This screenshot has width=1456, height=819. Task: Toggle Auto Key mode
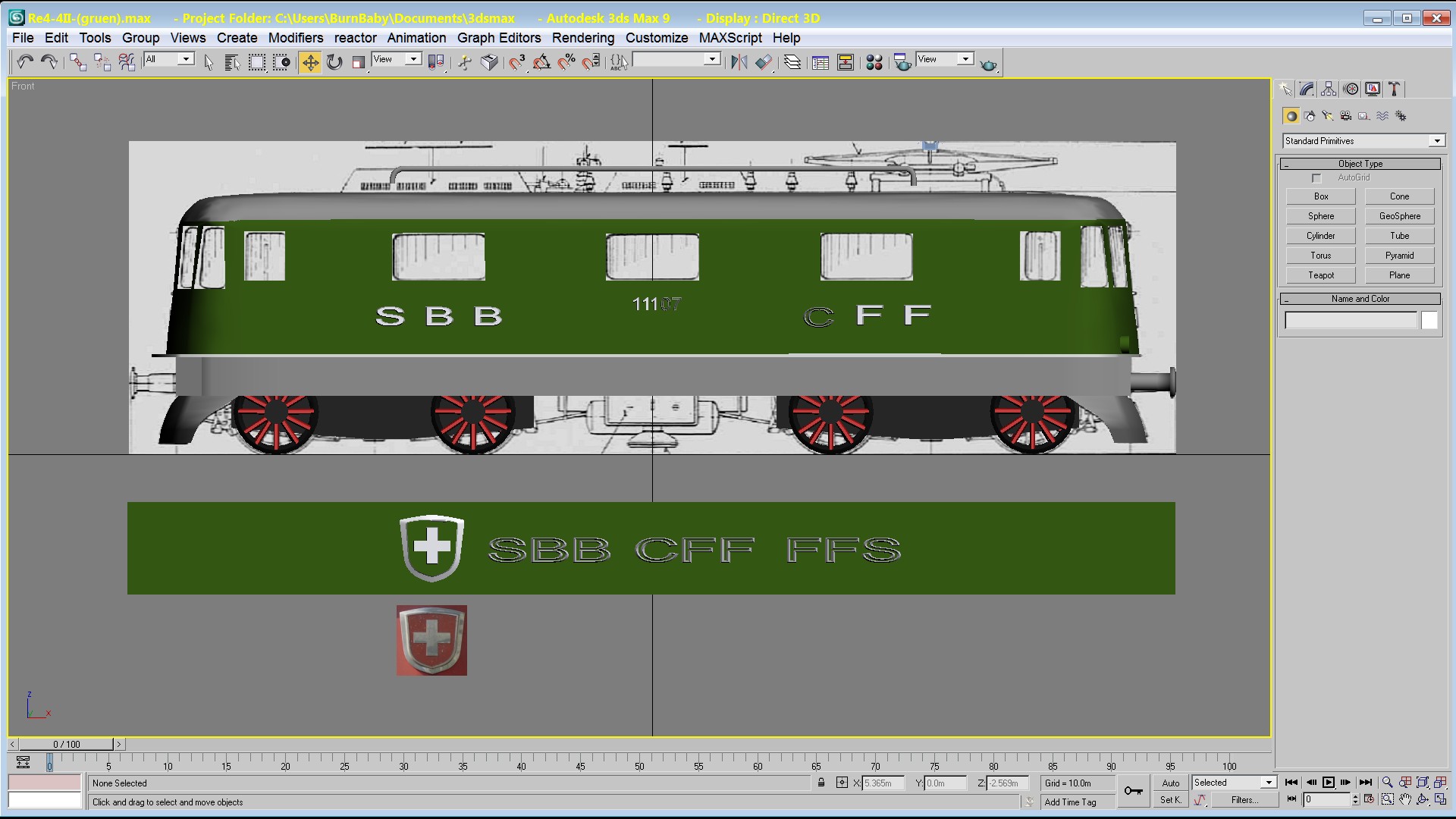tap(1170, 783)
